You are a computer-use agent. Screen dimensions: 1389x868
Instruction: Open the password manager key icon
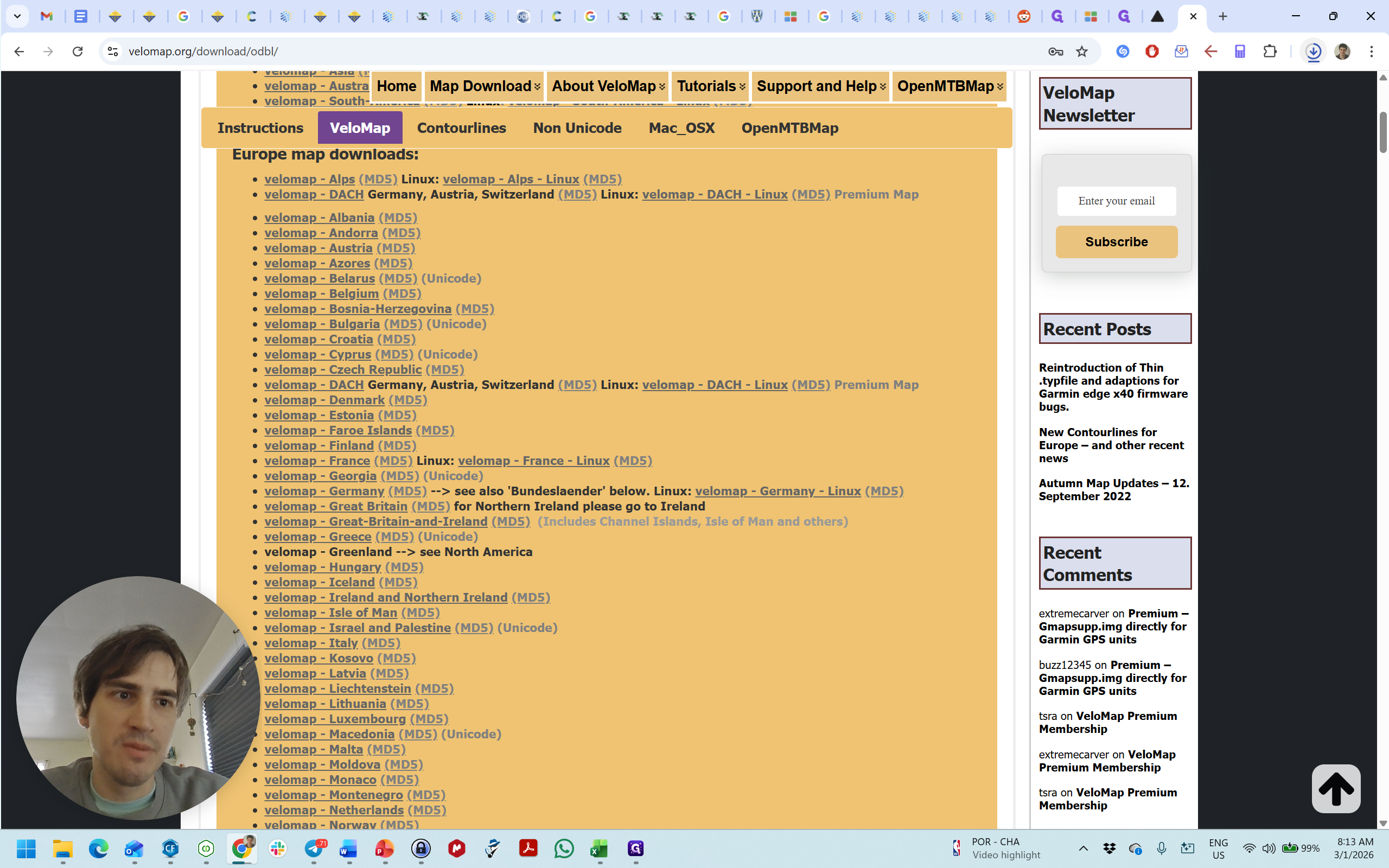pos(1055,52)
